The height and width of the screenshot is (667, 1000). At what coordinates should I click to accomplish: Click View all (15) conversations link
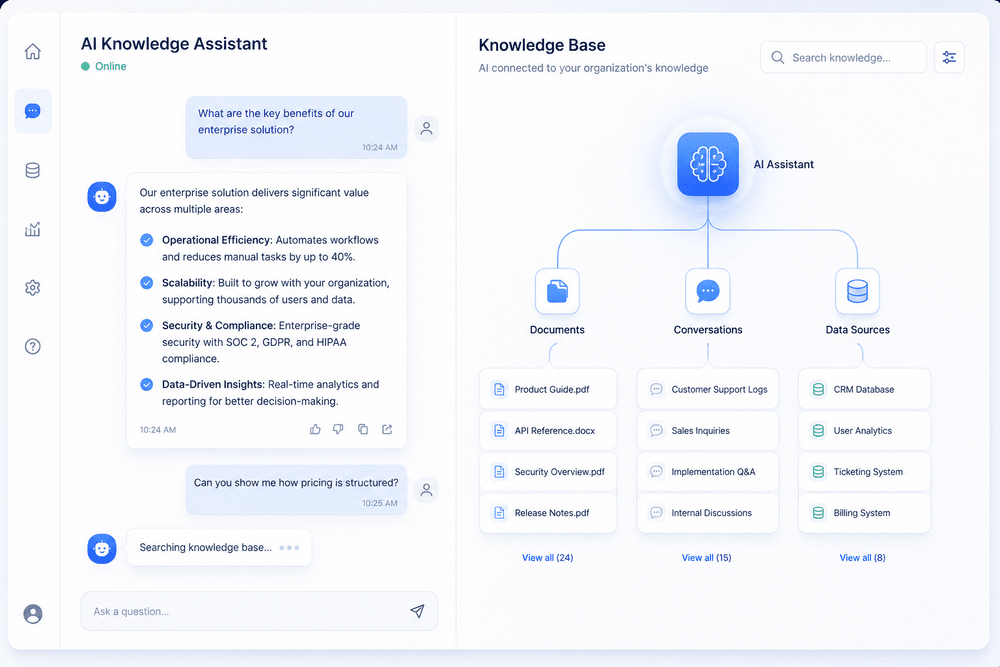707,557
